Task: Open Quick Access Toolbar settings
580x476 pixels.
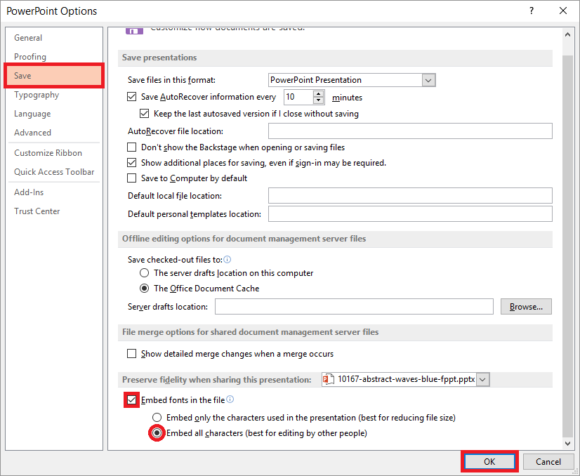Action: tap(54, 172)
